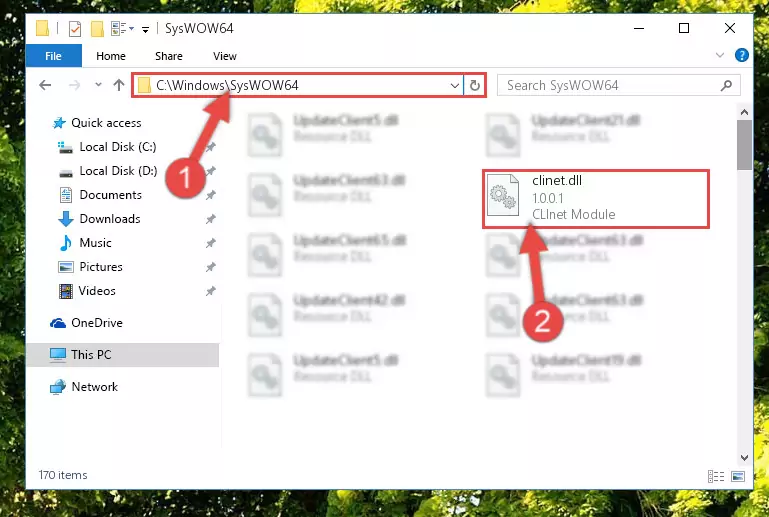Click the search magnifier icon
The width and height of the screenshot is (769, 517).
point(726,85)
